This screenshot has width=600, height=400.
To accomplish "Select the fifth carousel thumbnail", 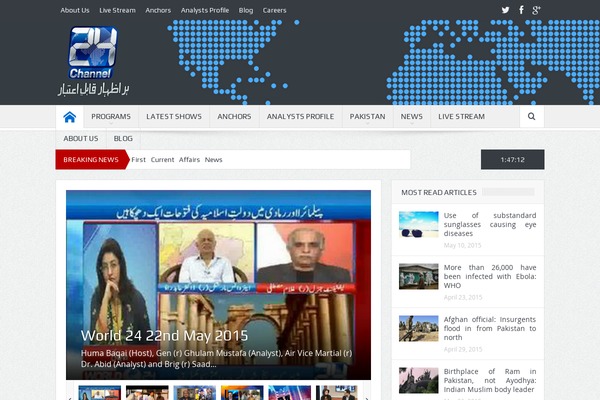I will (x=290, y=393).
